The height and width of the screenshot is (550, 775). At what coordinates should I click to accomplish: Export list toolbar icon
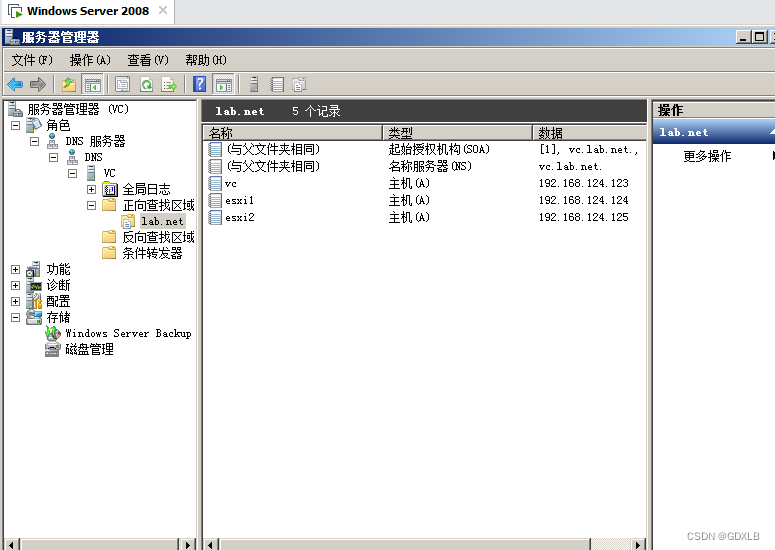[x=169, y=85]
